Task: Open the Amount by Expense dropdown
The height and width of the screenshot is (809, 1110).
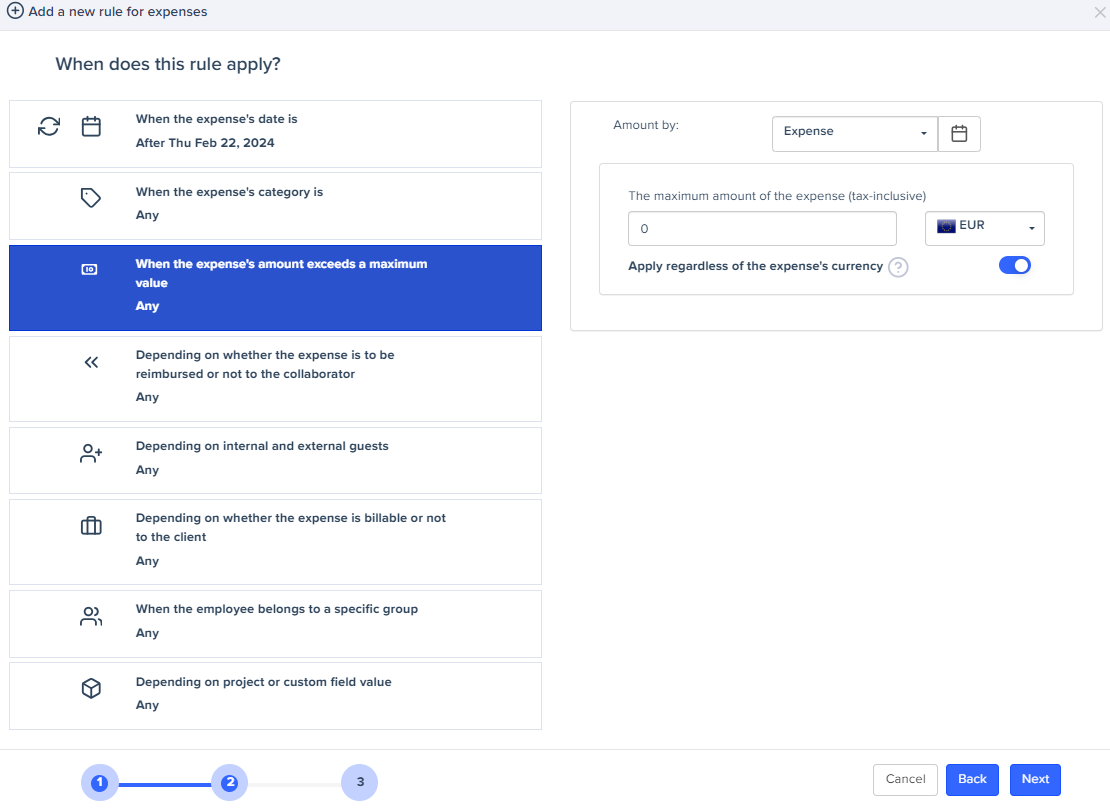Action: pyautogui.click(x=854, y=133)
